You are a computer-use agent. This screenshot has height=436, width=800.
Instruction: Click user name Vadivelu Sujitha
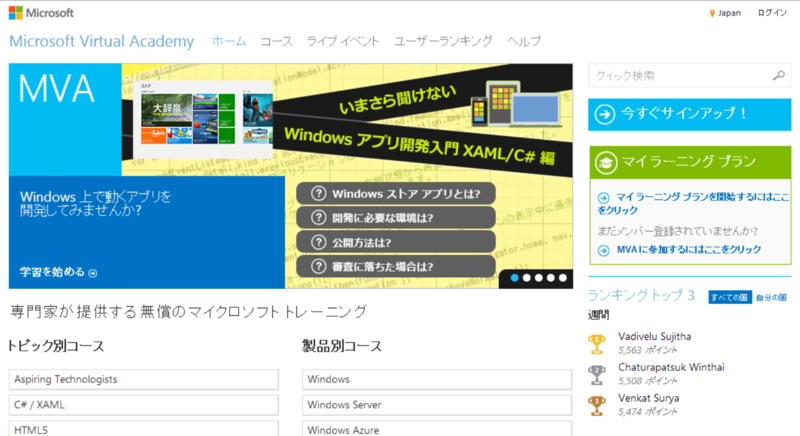(x=655, y=337)
